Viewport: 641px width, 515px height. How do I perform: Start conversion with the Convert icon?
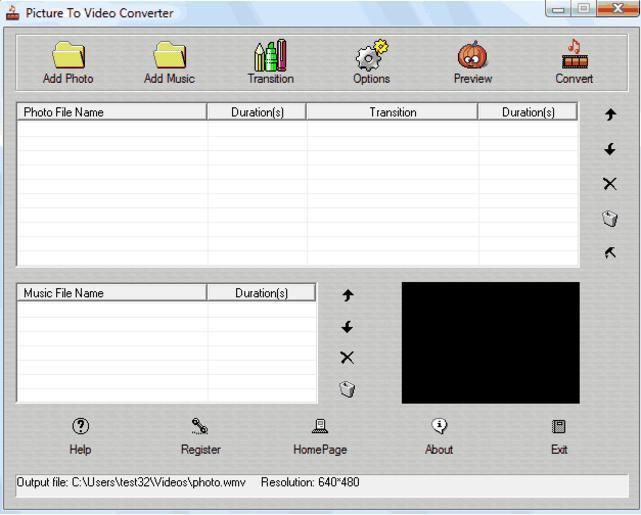pyautogui.click(x=574, y=56)
